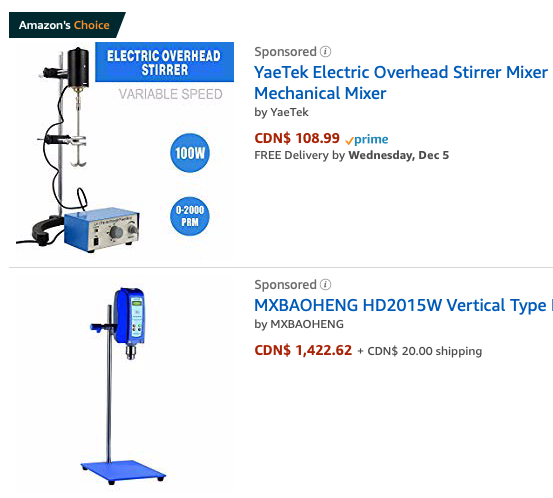This screenshot has width=553, height=498.
Task: Click the CDN$ 1,422.62 price
Action: [303, 350]
